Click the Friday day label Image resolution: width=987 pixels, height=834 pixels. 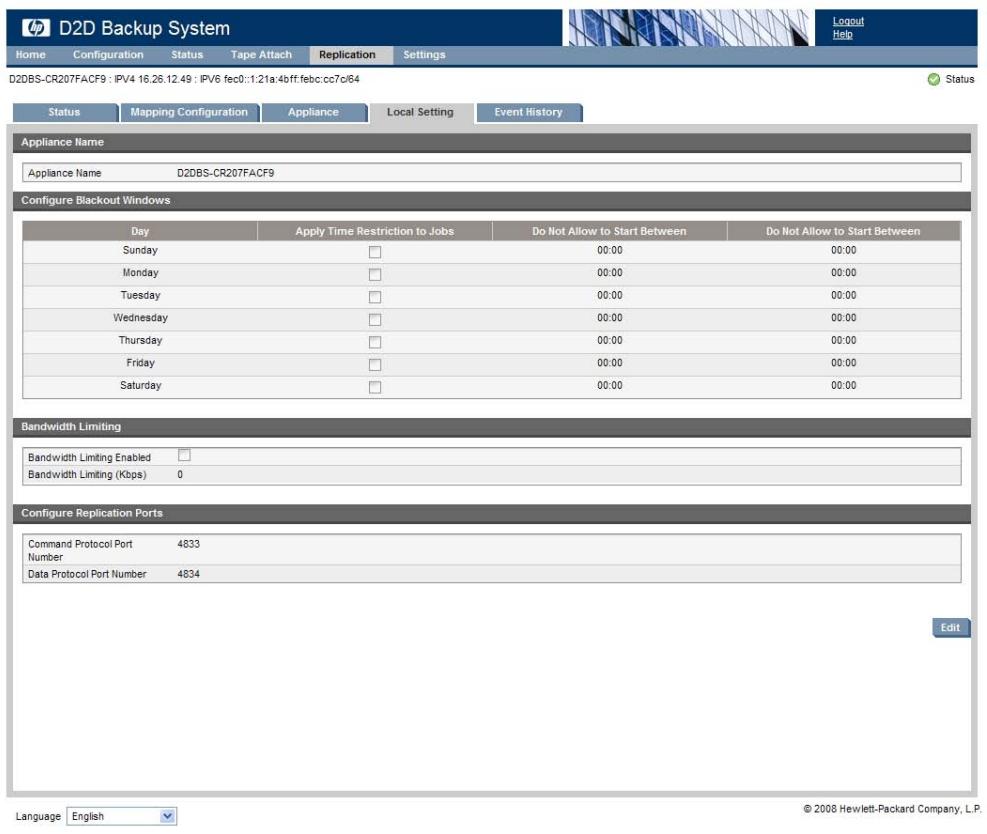(x=140, y=363)
